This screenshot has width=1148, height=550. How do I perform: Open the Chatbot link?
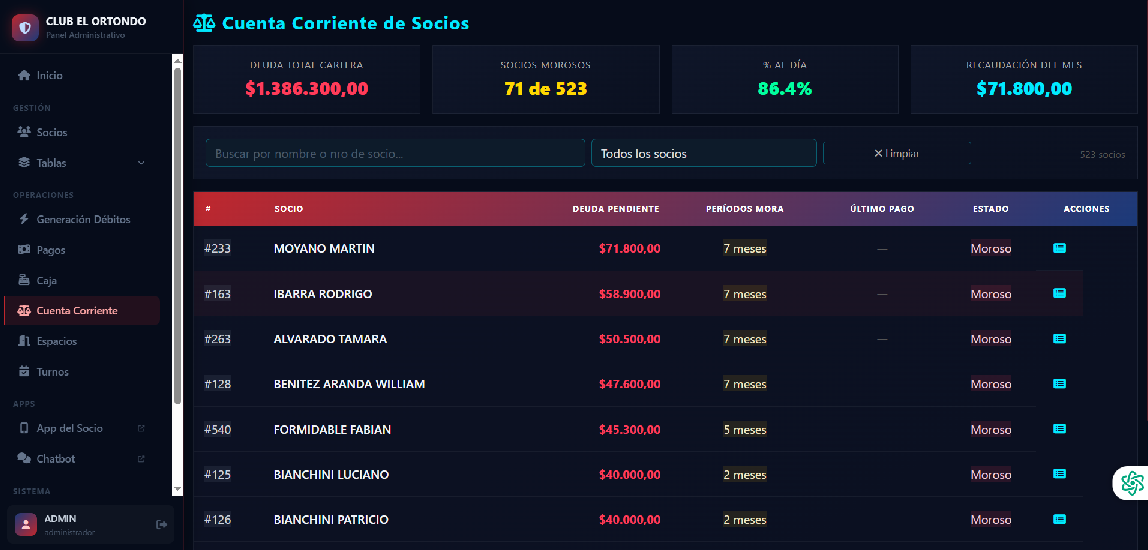pos(81,459)
